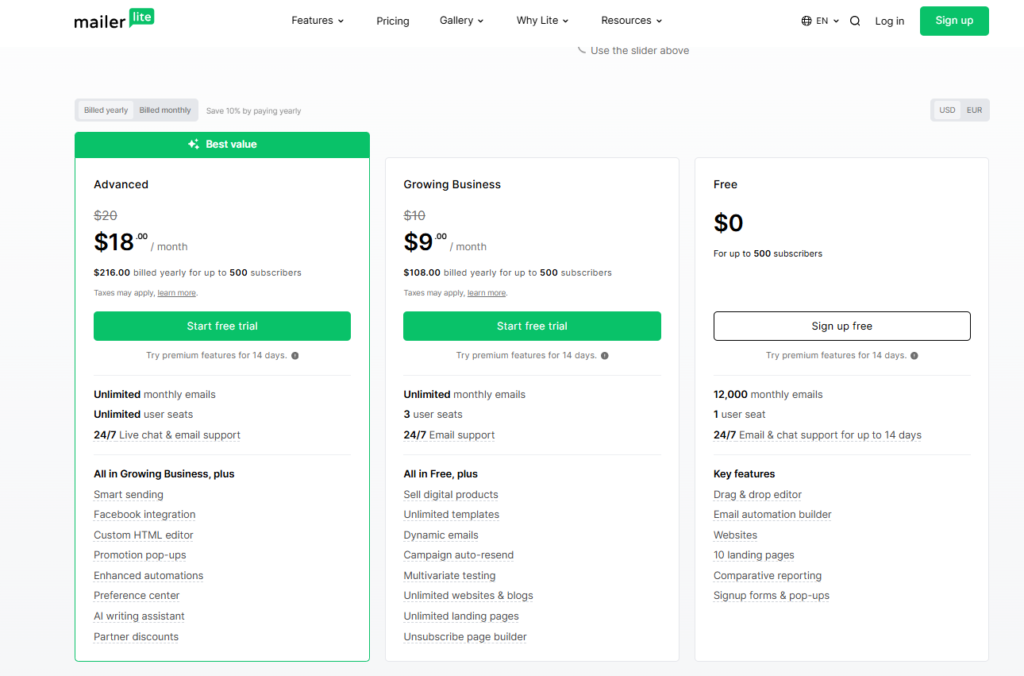Open the Gallery dropdown menu
Screen dimensions: 1024x676
[461, 21]
